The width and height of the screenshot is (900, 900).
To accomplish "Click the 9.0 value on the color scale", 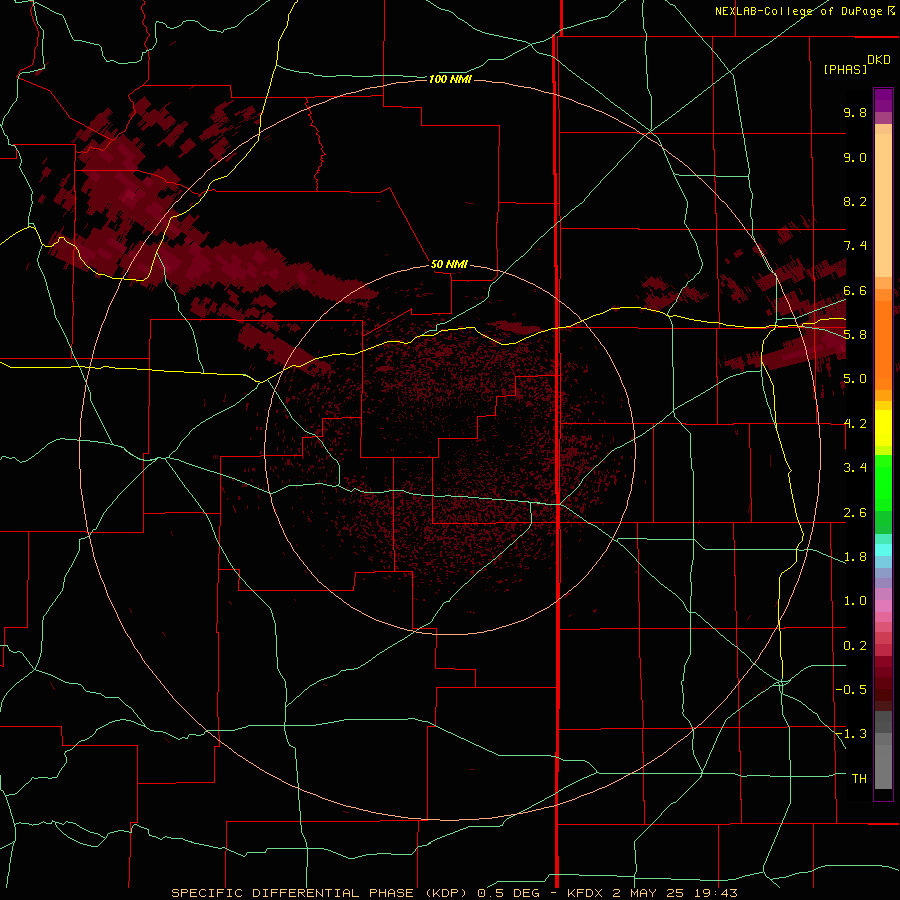I will click(855, 157).
